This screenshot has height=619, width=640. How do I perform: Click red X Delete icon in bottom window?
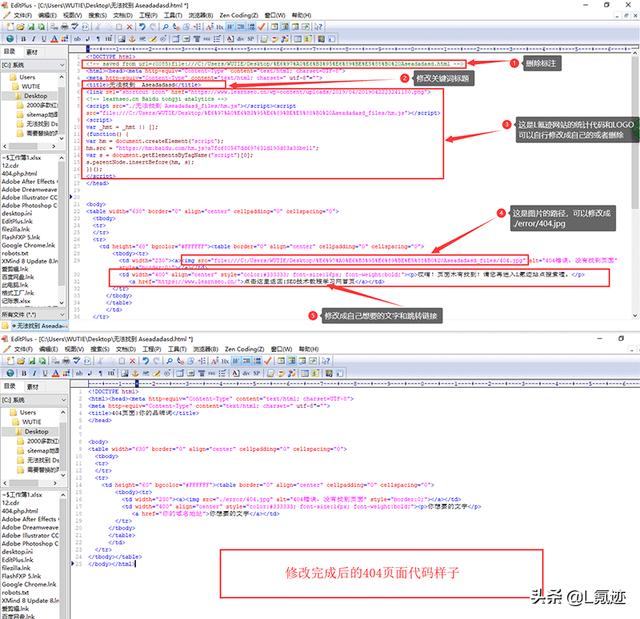133,361
